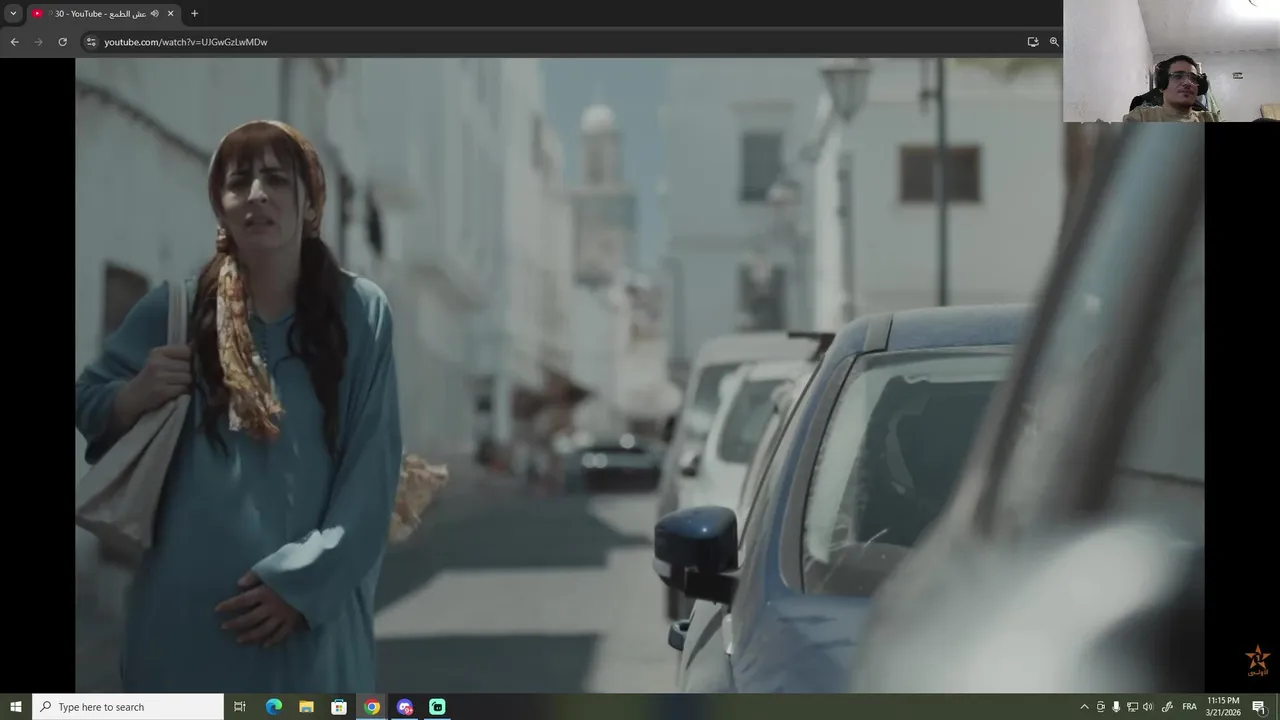The width and height of the screenshot is (1280, 720).
Task: Open a new browser tab
Action: (194, 13)
